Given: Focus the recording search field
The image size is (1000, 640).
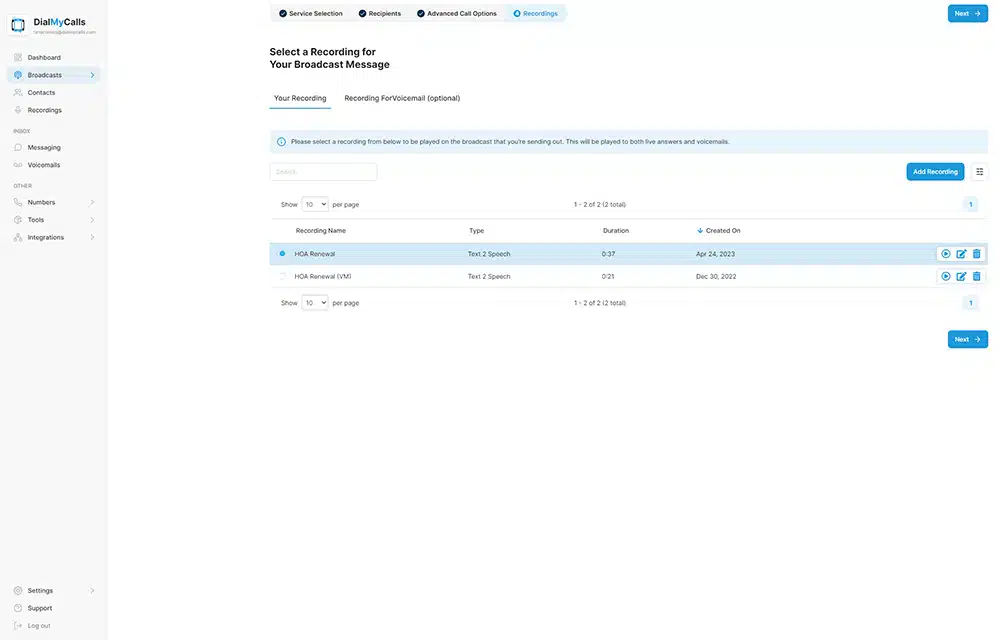Looking at the screenshot, I should [323, 172].
